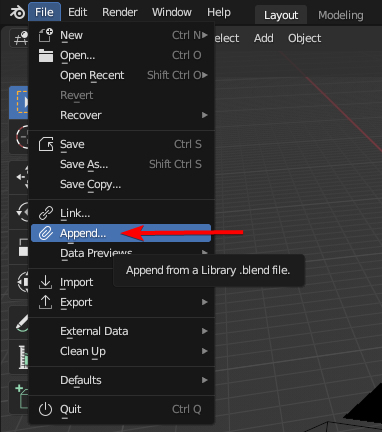Expand the Defaults submenu

pos(121,380)
